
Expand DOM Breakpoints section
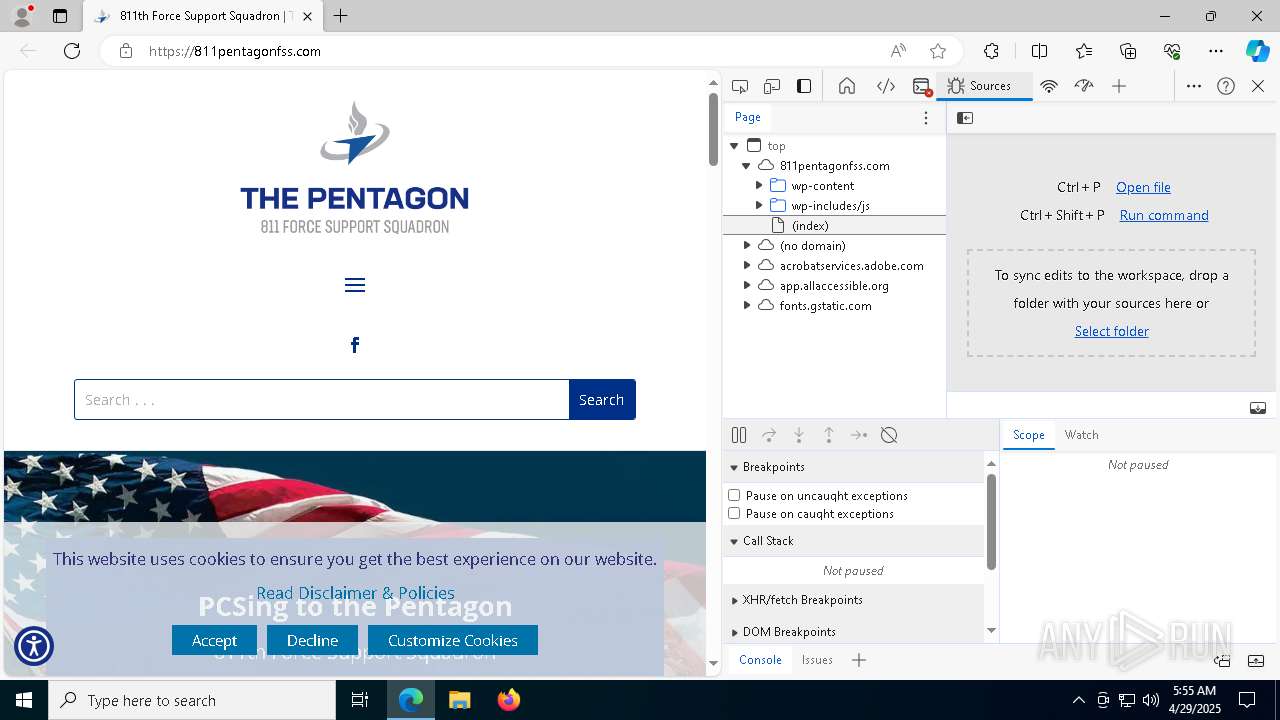pyautogui.click(x=854, y=632)
